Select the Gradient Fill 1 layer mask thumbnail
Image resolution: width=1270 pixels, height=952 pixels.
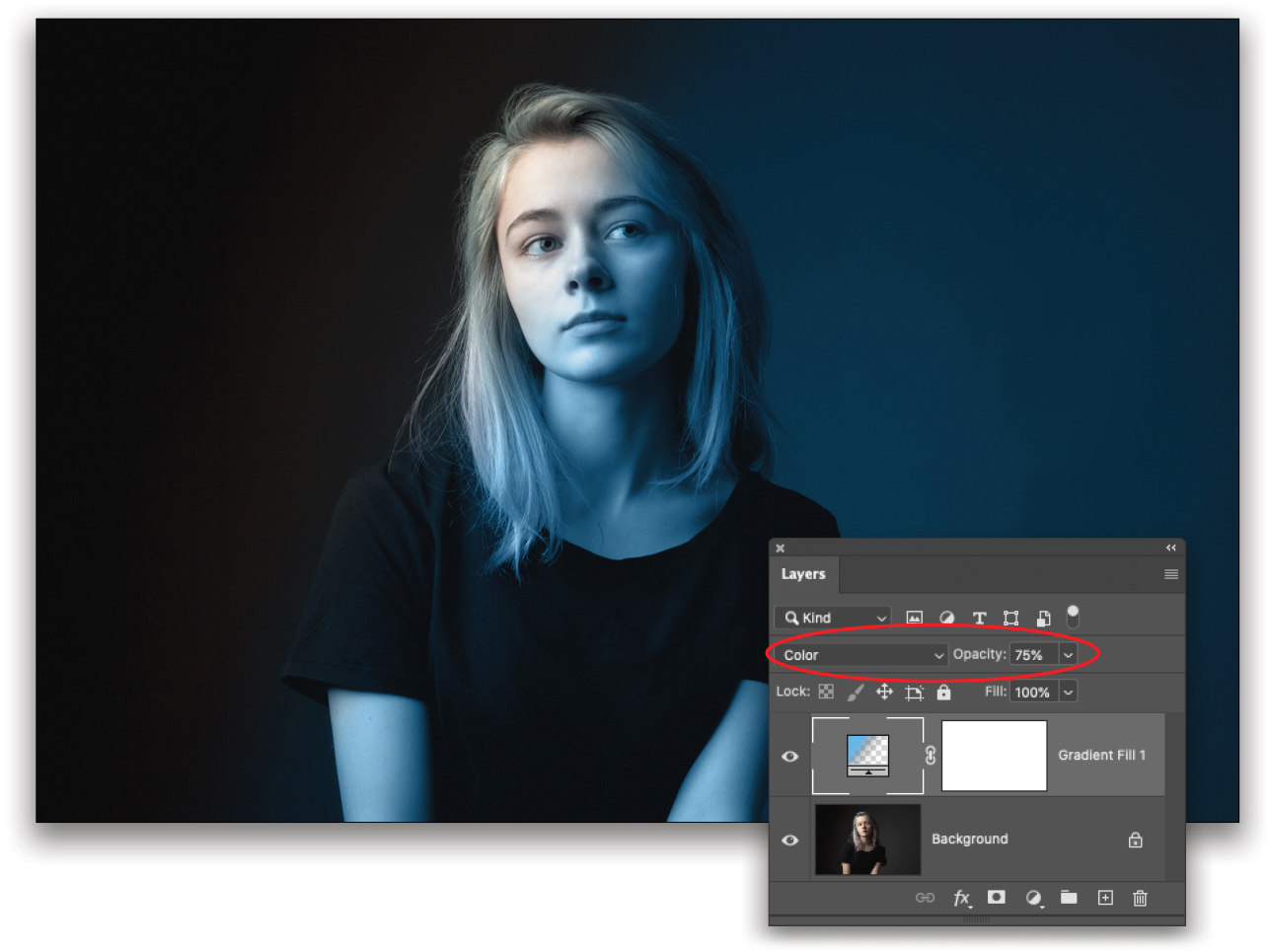point(995,755)
